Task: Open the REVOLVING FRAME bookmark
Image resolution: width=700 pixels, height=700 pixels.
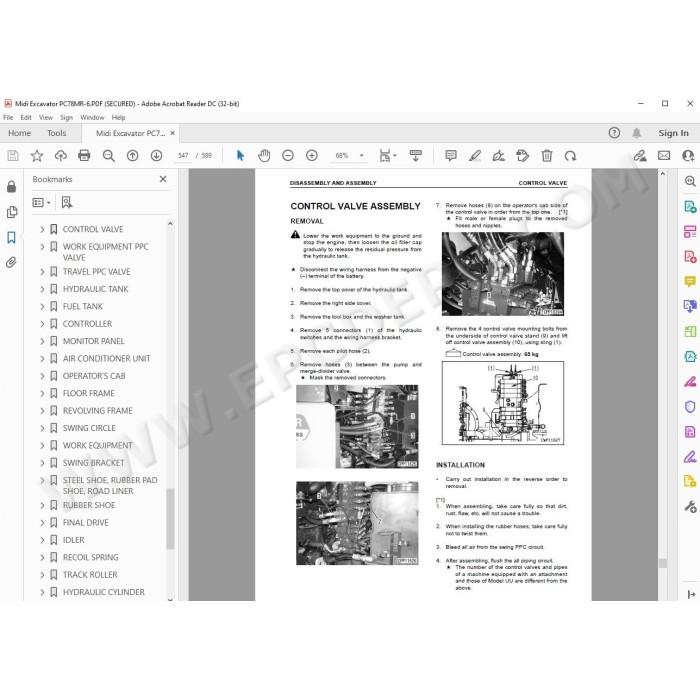Action: coord(97,410)
